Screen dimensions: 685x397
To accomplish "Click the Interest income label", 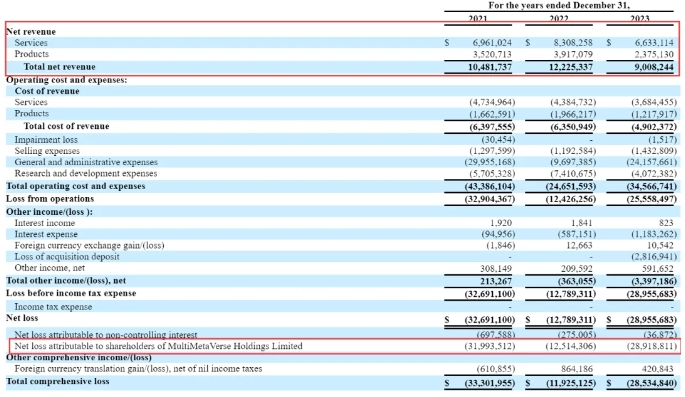I will (x=45, y=223).
